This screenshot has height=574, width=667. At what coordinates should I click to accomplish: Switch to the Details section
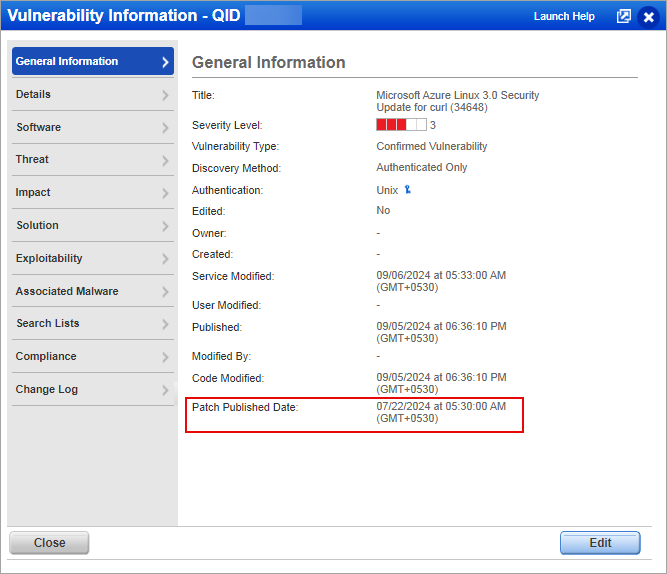click(x=93, y=94)
